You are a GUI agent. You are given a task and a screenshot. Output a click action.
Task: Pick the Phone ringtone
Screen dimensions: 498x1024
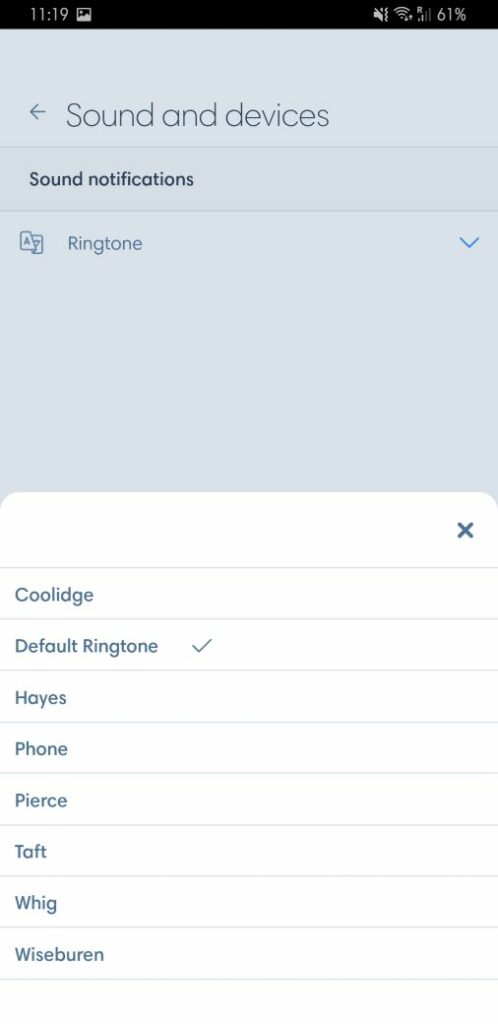(x=249, y=748)
